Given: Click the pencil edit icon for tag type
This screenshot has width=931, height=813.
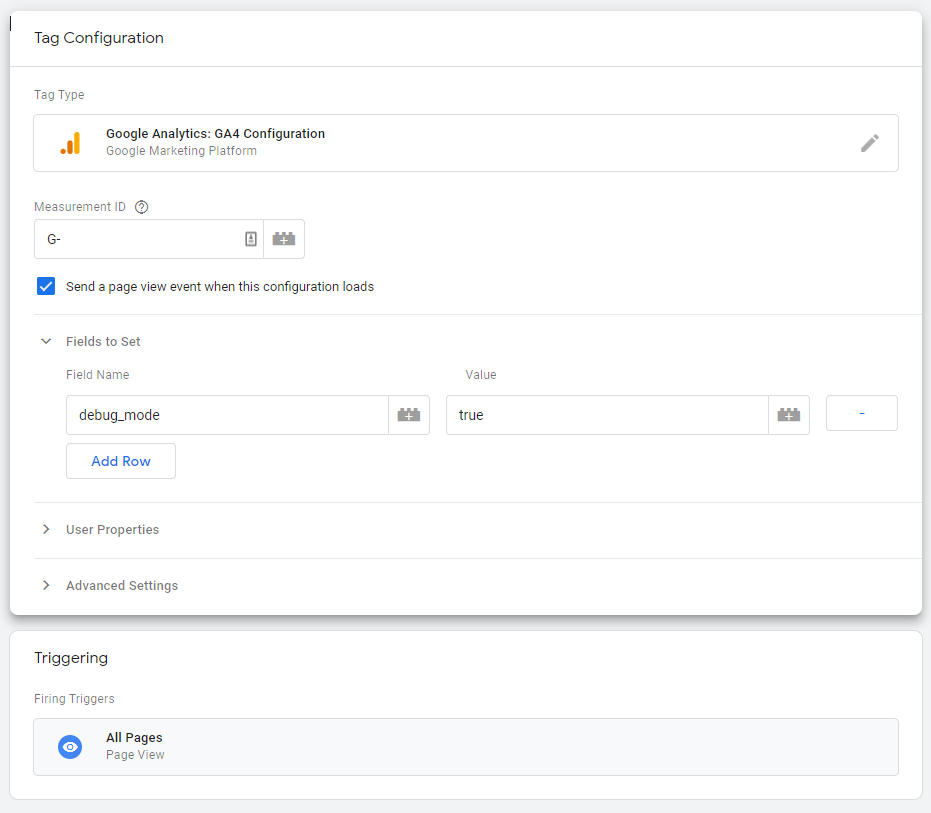Looking at the screenshot, I should tap(869, 143).
